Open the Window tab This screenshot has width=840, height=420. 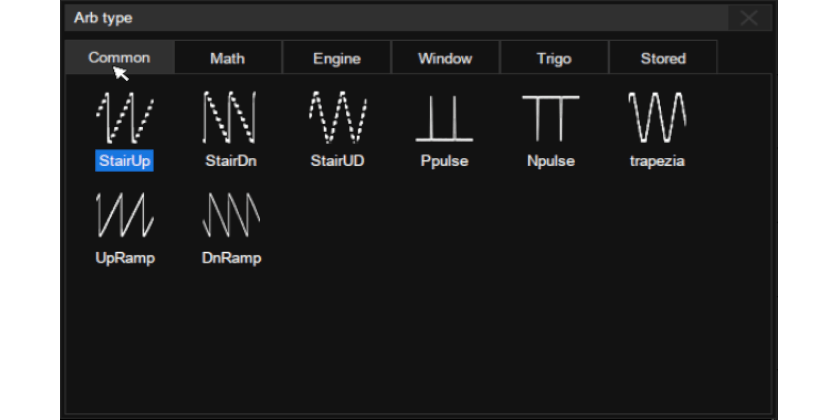445,59
